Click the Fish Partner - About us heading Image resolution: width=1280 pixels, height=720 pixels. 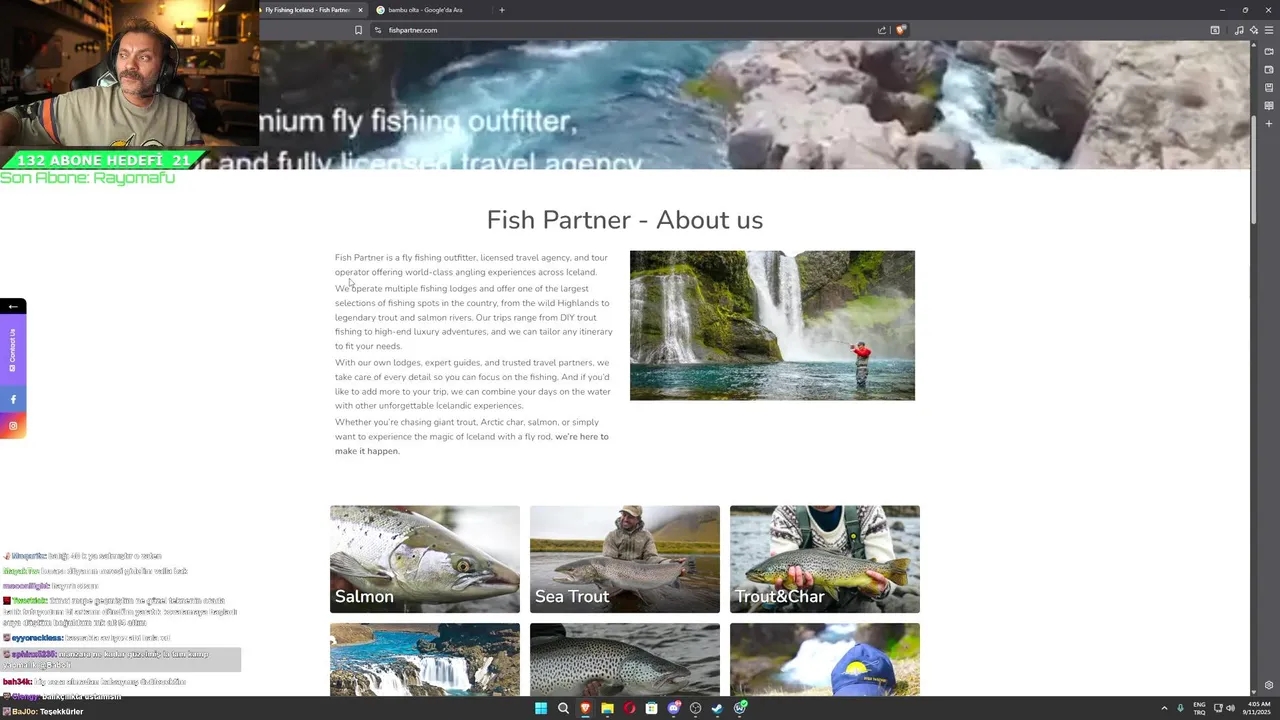click(625, 220)
